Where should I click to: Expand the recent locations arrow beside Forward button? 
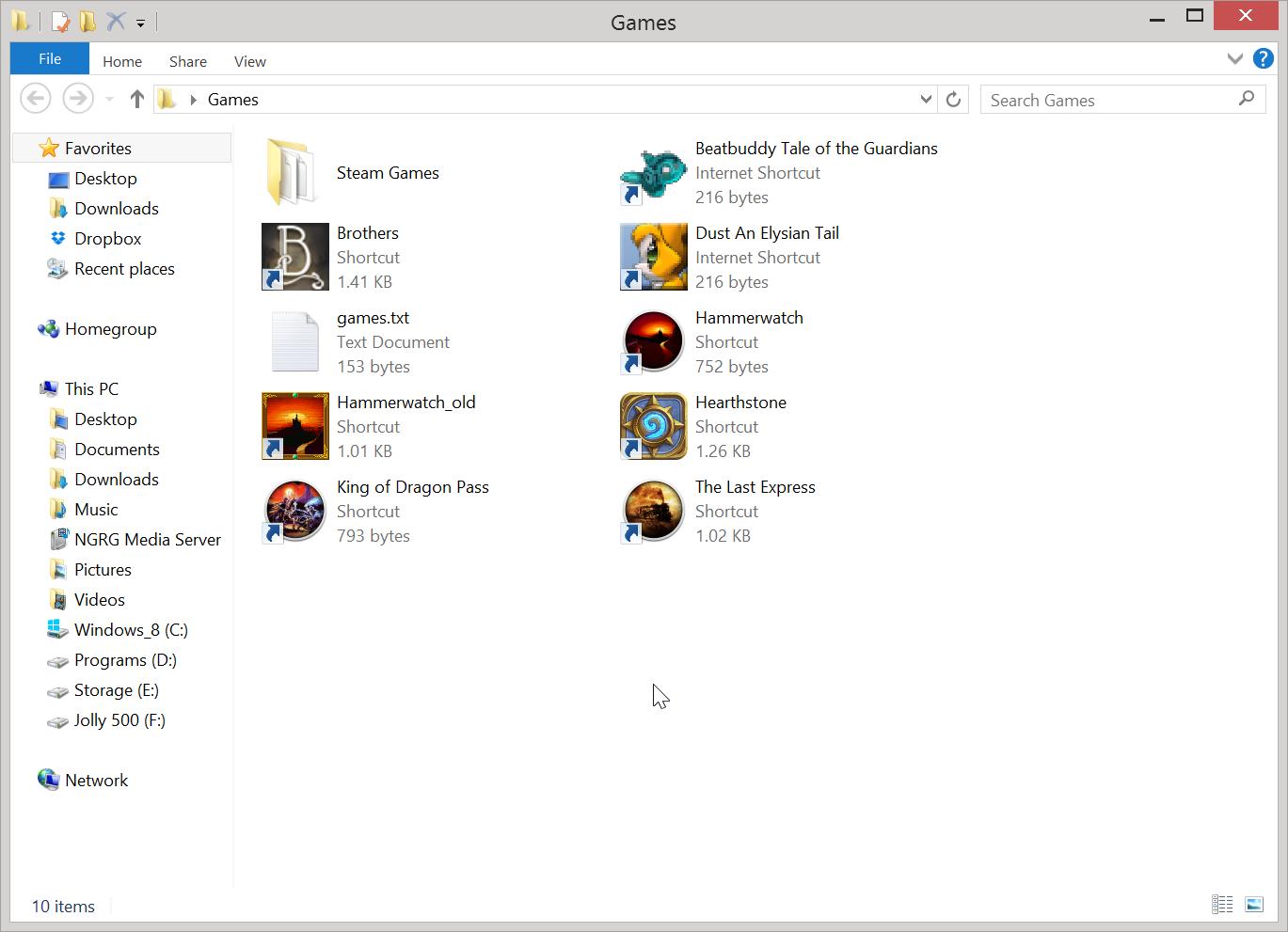point(109,99)
